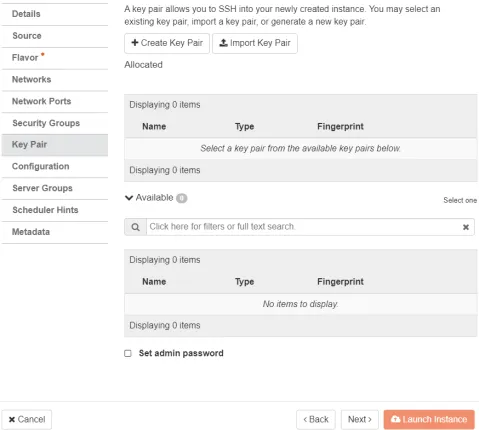479x430 pixels.
Task: Open the Metadata tab
Action: 55,232
